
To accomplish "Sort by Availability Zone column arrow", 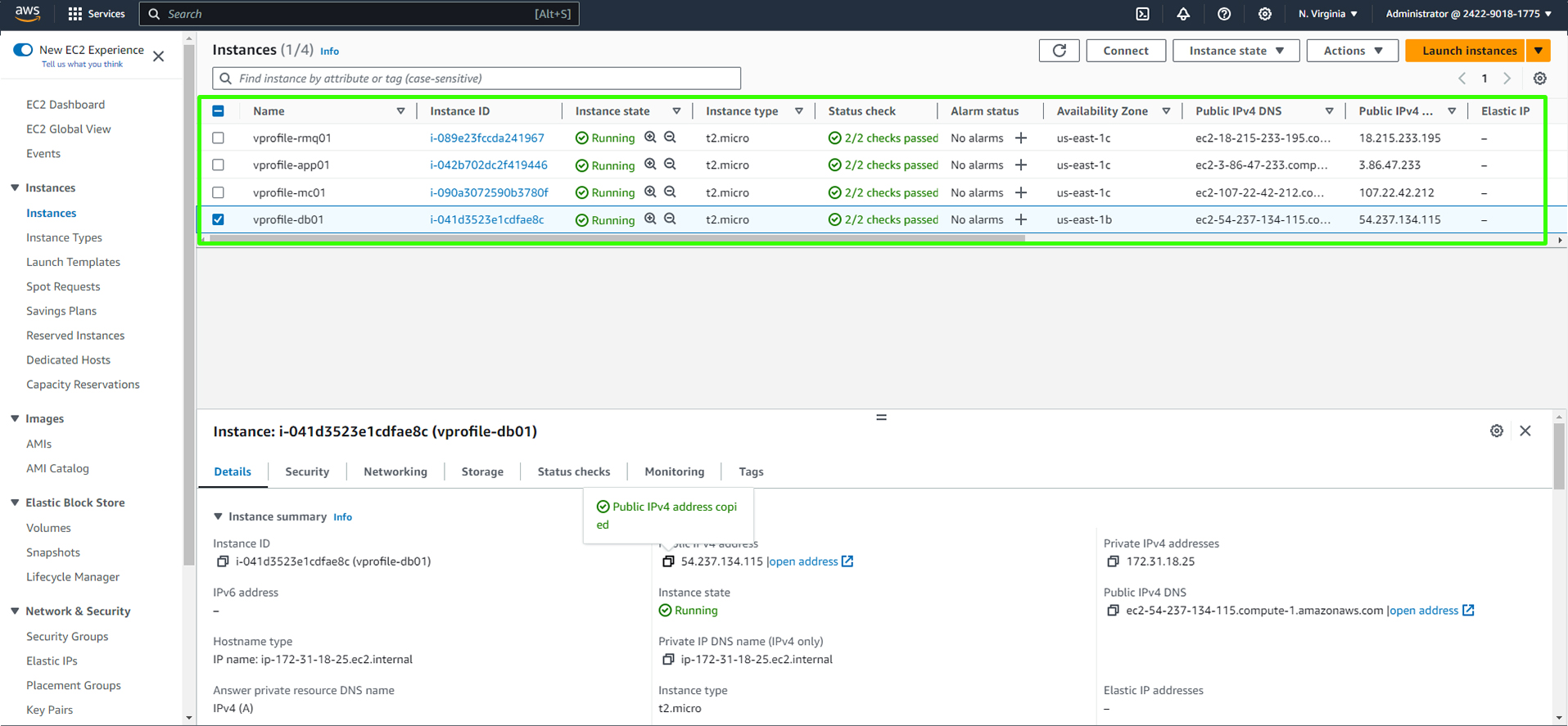I will 1166,111.
